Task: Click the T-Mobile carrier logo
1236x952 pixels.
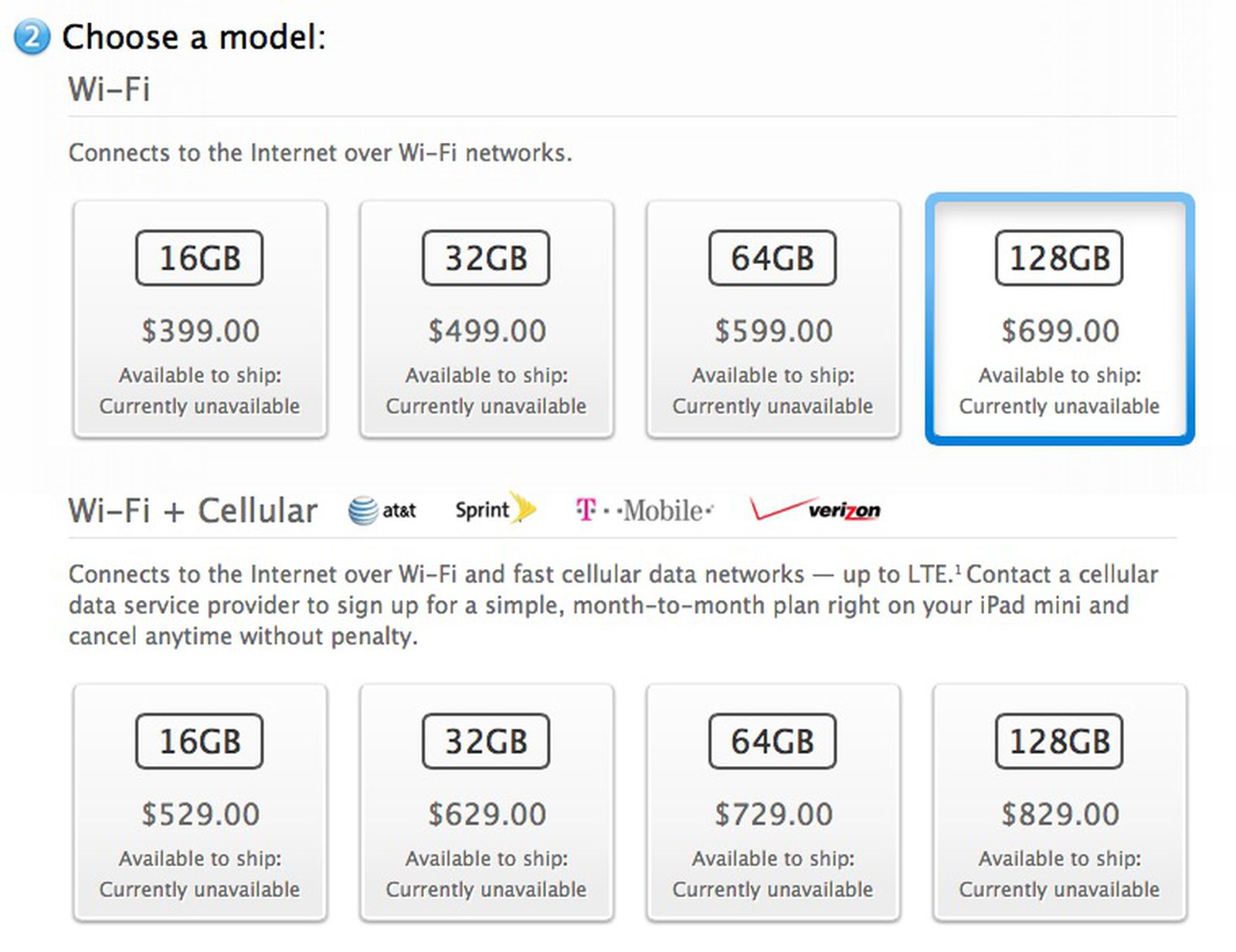Action: 644,510
